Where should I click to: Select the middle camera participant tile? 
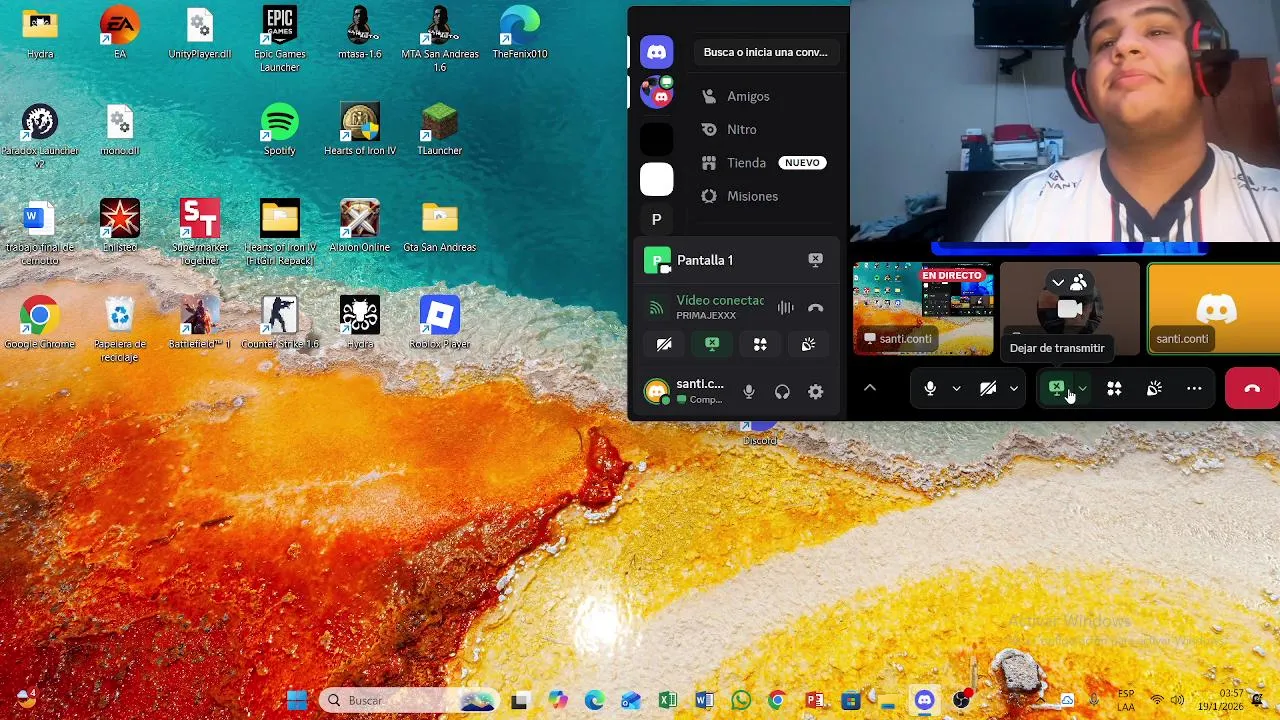[x=1070, y=309]
